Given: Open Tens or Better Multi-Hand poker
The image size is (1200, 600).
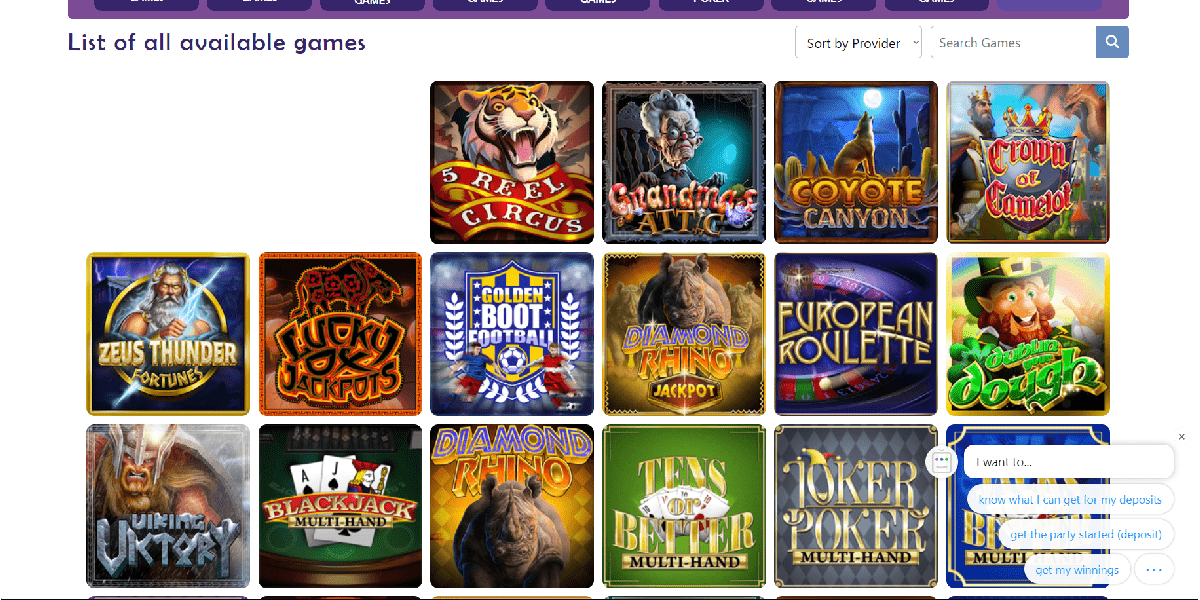Looking at the screenshot, I should coord(684,506).
